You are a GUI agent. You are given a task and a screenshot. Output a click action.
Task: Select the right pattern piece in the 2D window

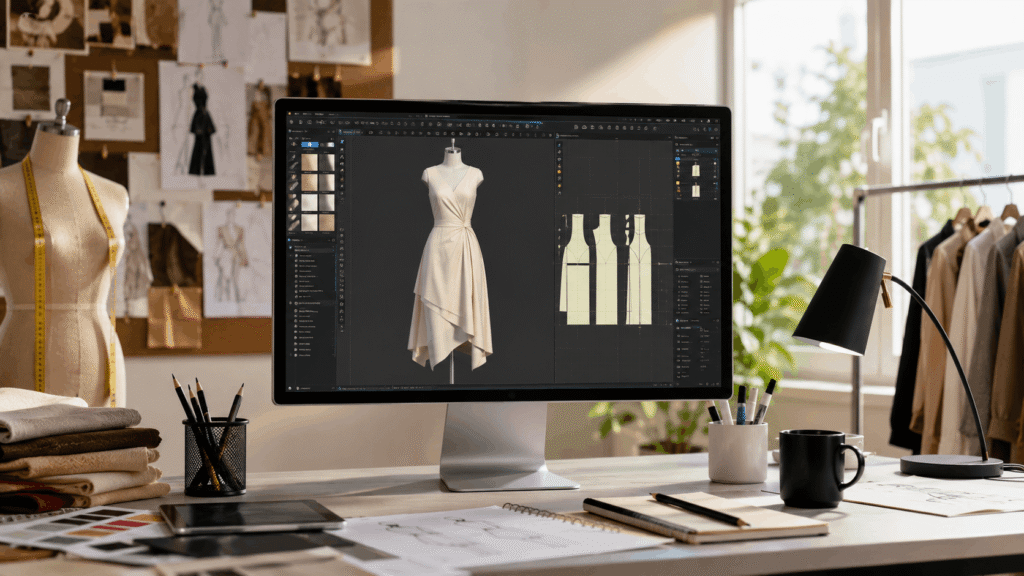(638, 269)
